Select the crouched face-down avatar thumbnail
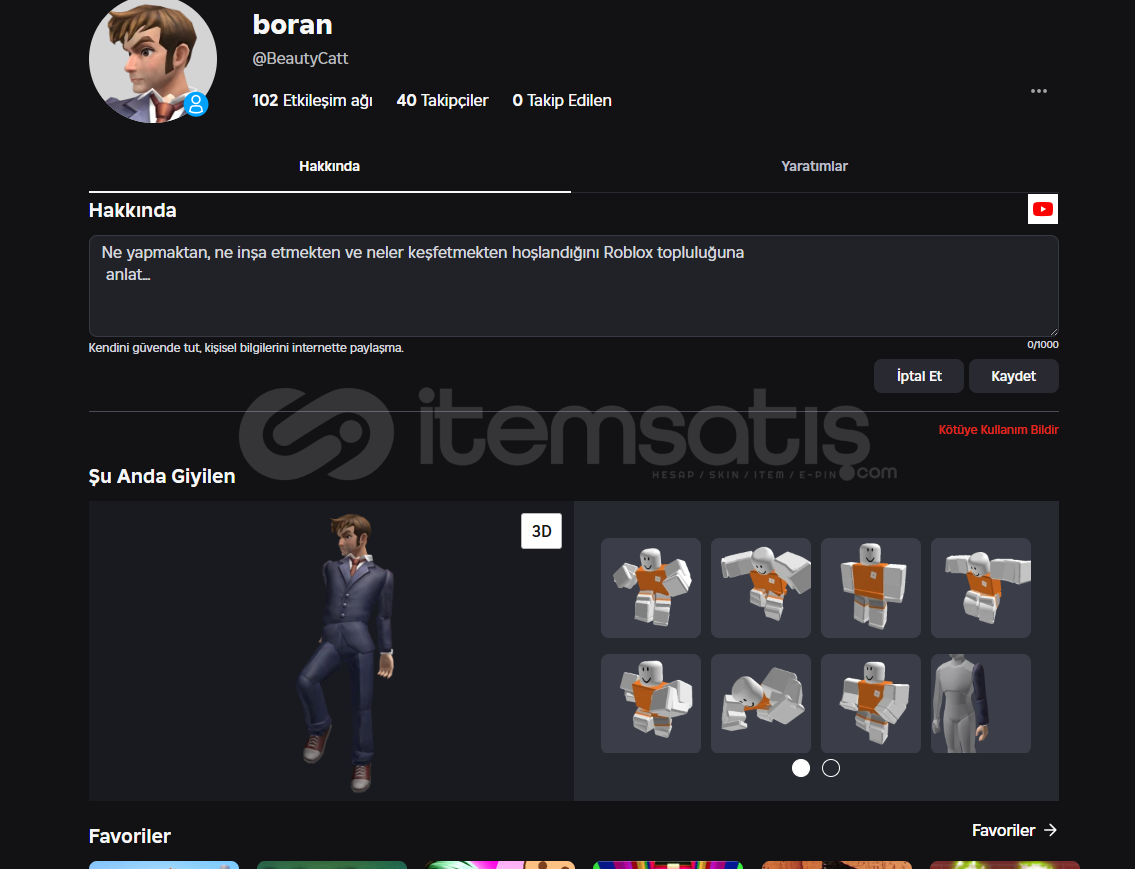This screenshot has height=869, width=1135. point(761,703)
